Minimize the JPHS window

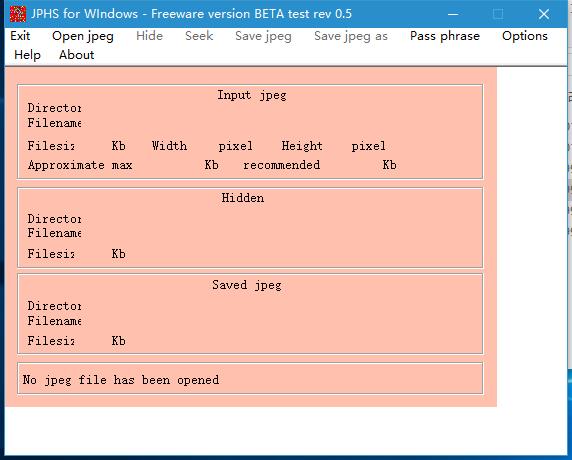(453, 14)
